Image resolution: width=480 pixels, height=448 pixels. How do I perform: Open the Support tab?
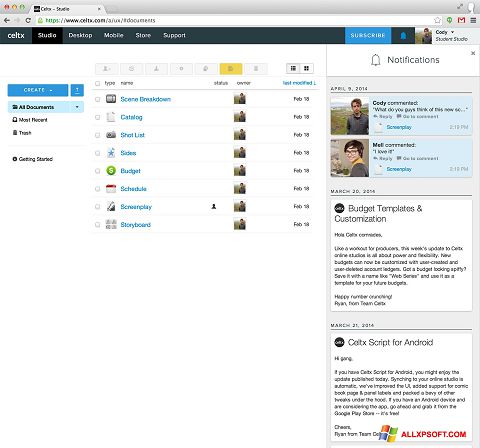tap(174, 35)
